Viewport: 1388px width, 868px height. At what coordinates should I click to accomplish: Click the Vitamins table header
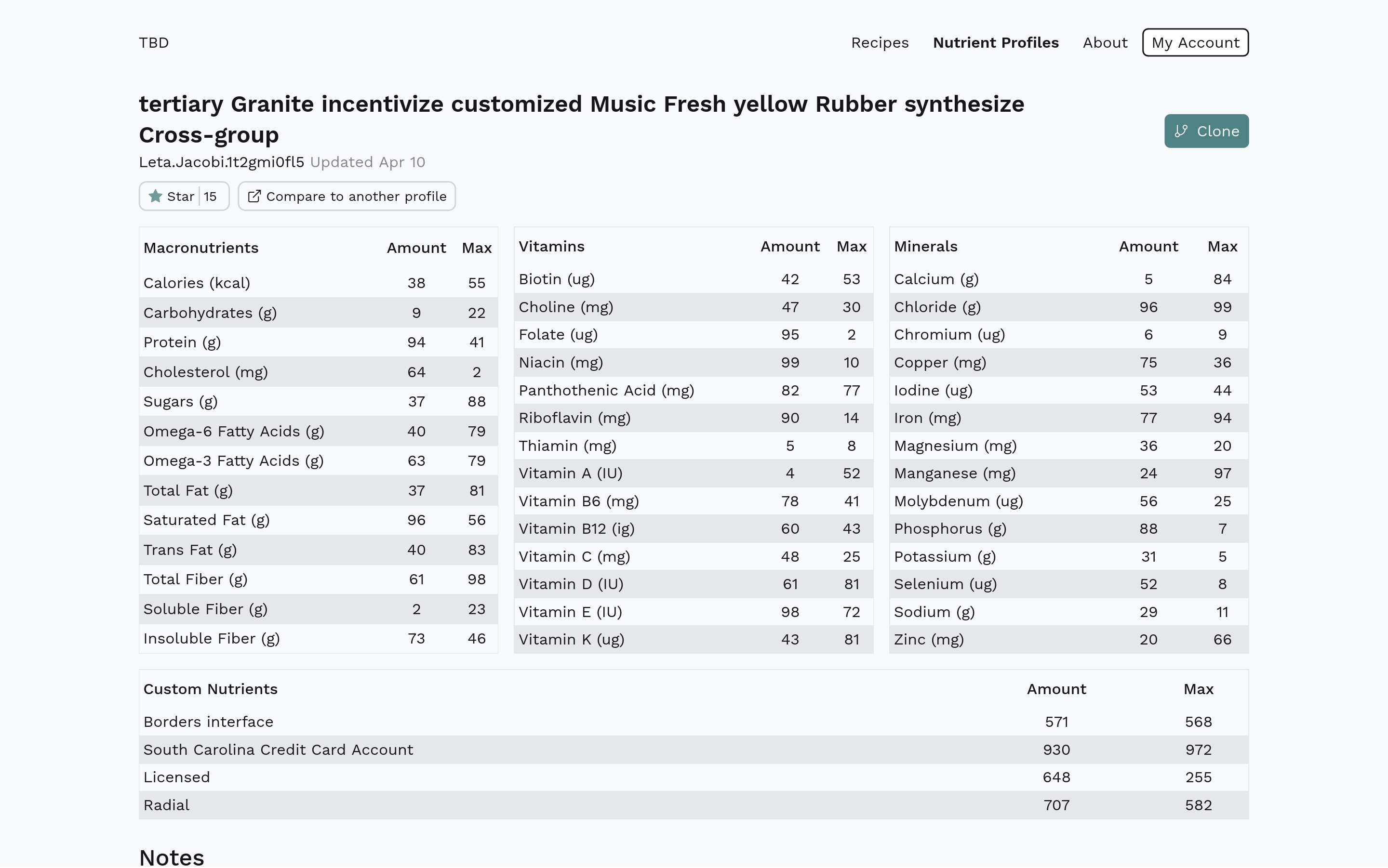tap(551, 247)
